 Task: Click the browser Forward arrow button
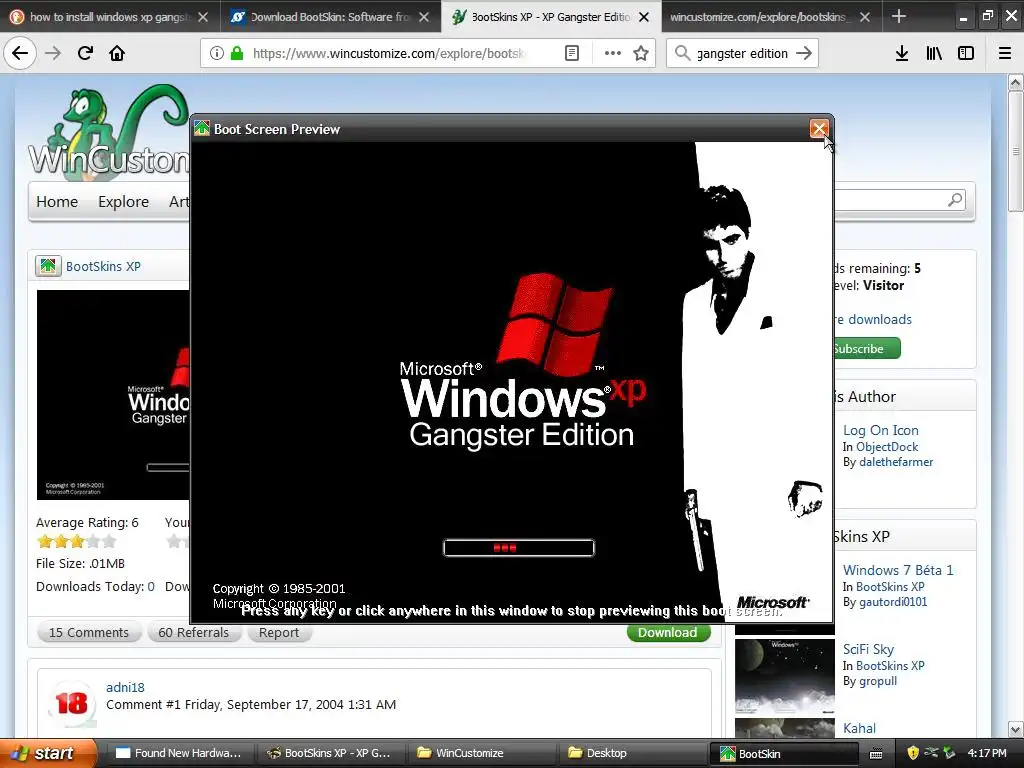pos(53,53)
